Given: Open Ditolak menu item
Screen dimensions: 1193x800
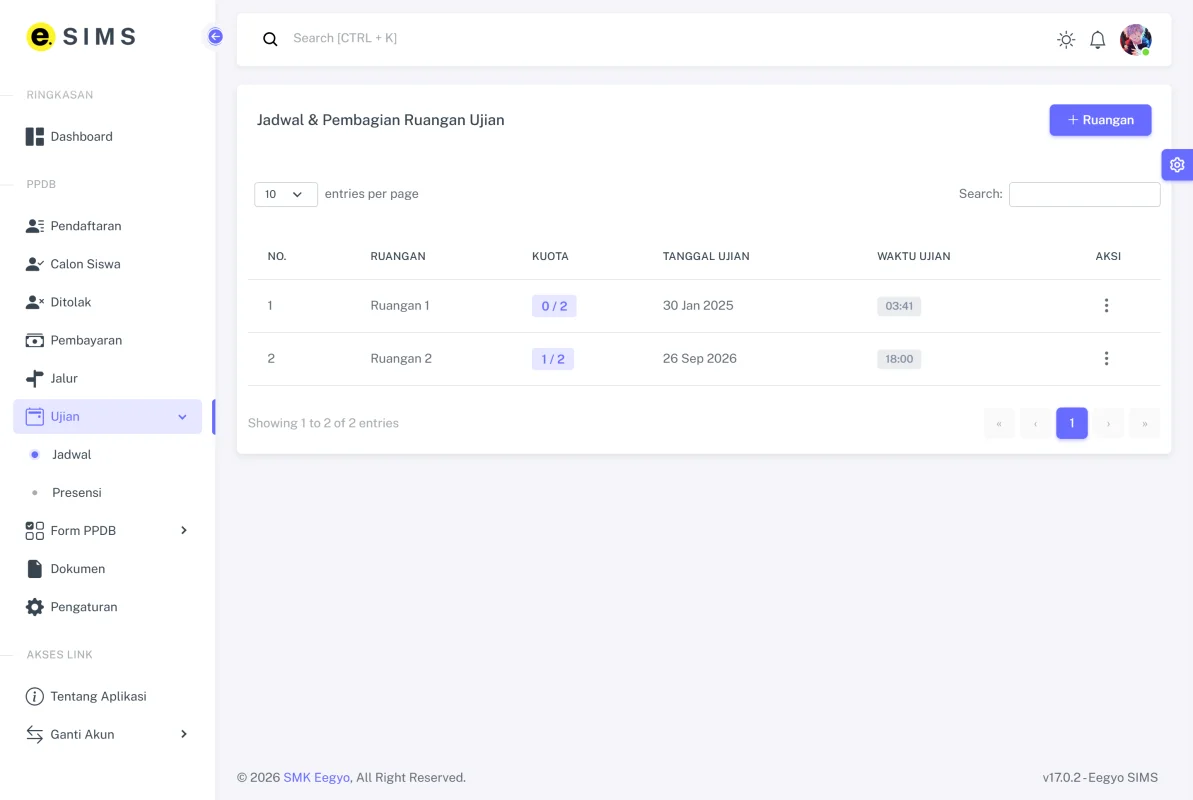Looking at the screenshot, I should pyautogui.click(x=107, y=302).
